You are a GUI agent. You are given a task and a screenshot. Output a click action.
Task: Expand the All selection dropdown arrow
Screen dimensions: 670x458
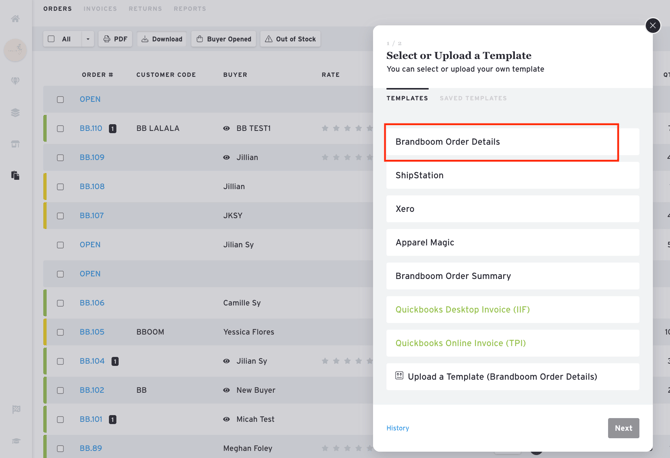(x=87, y=39)
